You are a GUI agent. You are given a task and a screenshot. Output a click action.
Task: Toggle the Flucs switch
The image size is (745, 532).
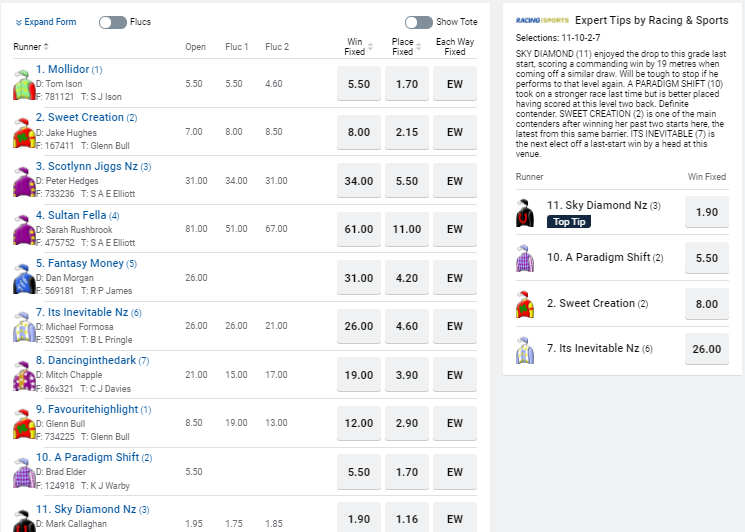113,22
